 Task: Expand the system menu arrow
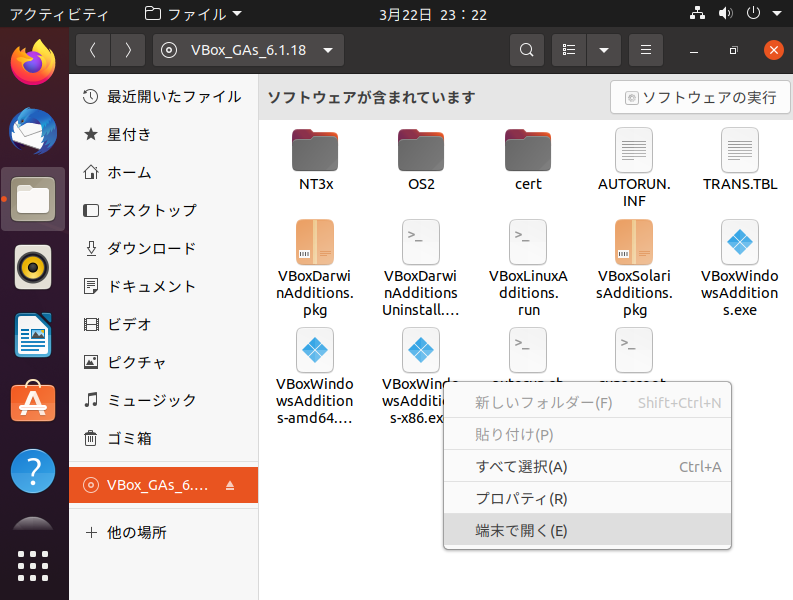pyautogui.click(x=777, y=14)
